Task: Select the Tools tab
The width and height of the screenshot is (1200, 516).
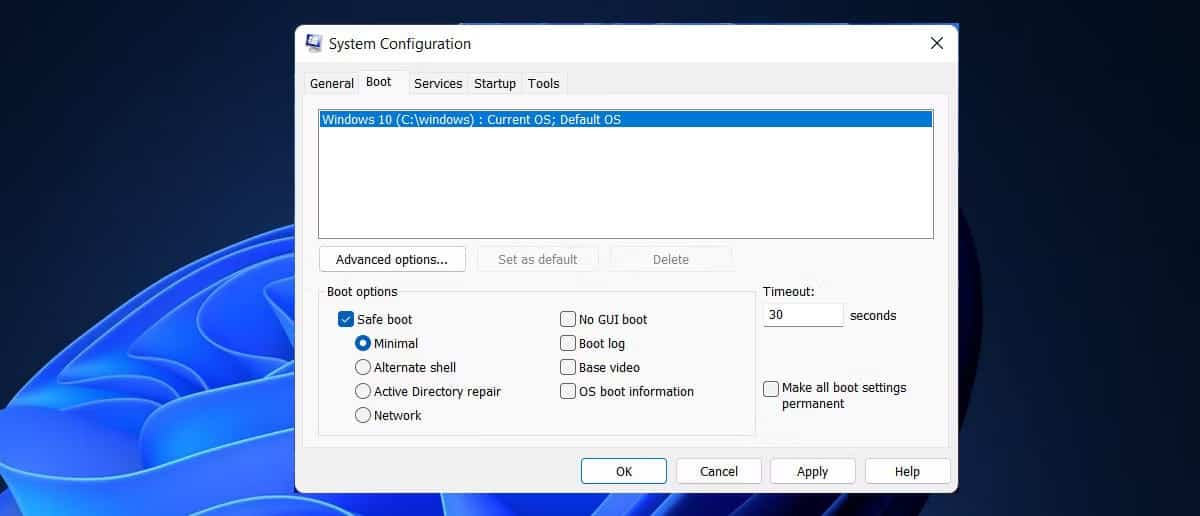Action: click(x=544, y=84)
